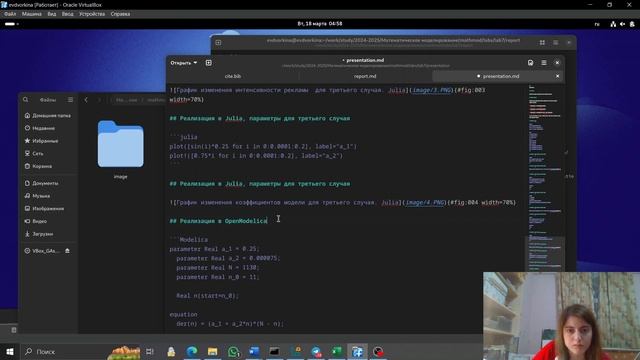Click the line Real n(start=n_0);
The width and height of the screenshot is (640, 360).
coord(207,296)
